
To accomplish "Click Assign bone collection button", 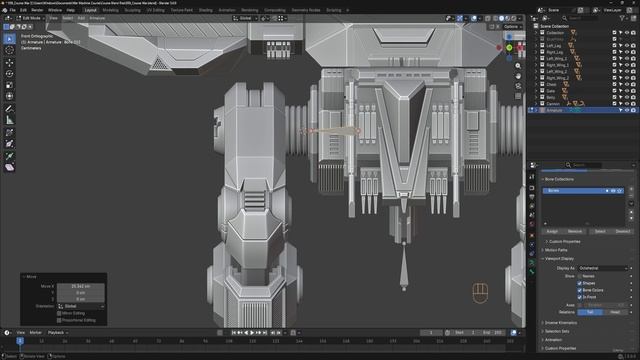I will click(552, 231).
